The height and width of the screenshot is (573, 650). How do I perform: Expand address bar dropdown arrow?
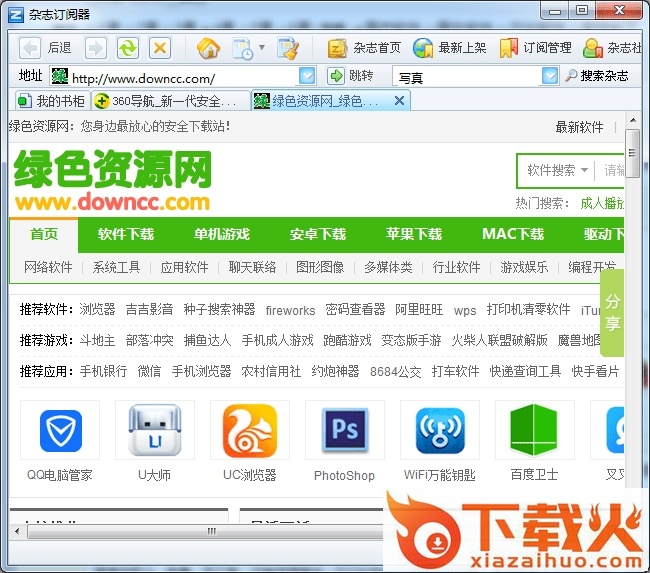coord(307,76)
